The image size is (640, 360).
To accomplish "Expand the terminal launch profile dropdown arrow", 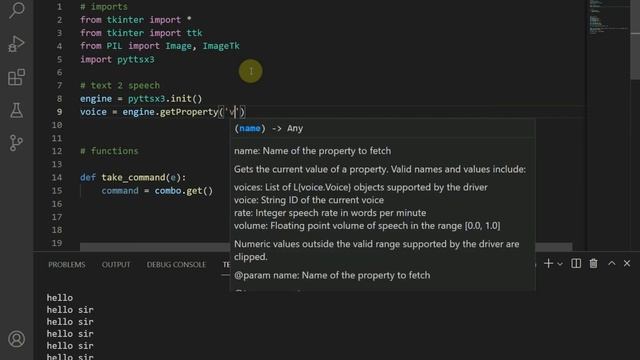I will click(x=560, y=264).
